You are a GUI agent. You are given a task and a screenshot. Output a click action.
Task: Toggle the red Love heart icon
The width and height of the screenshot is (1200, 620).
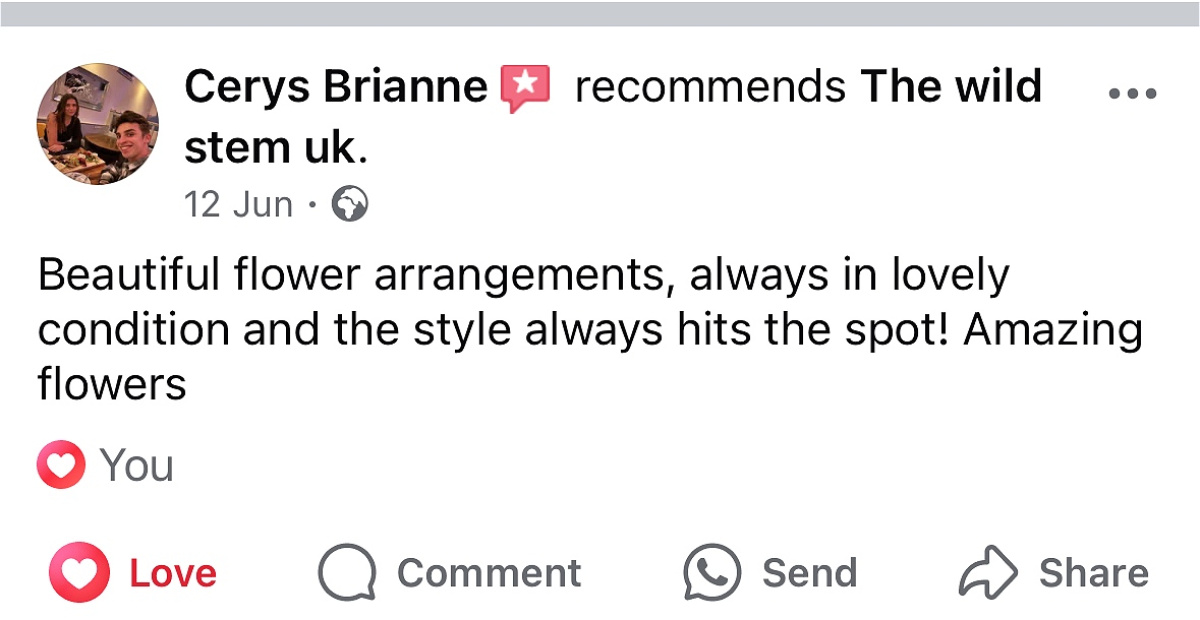tap(79, 572)
